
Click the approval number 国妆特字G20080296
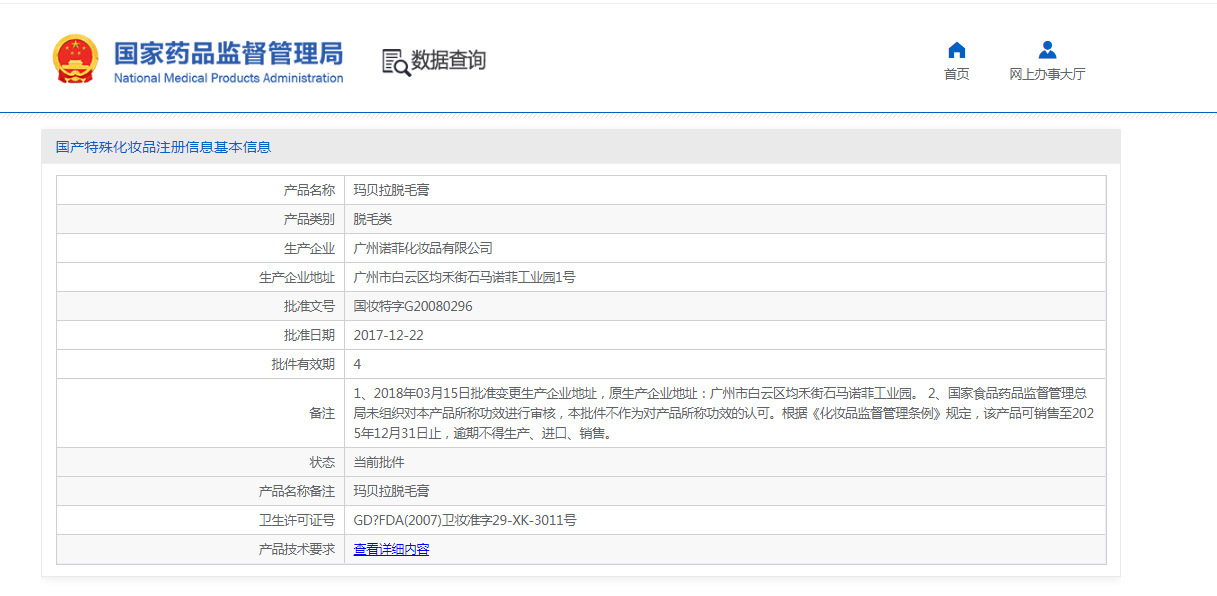pyautogui.click(x=413, y=306)
